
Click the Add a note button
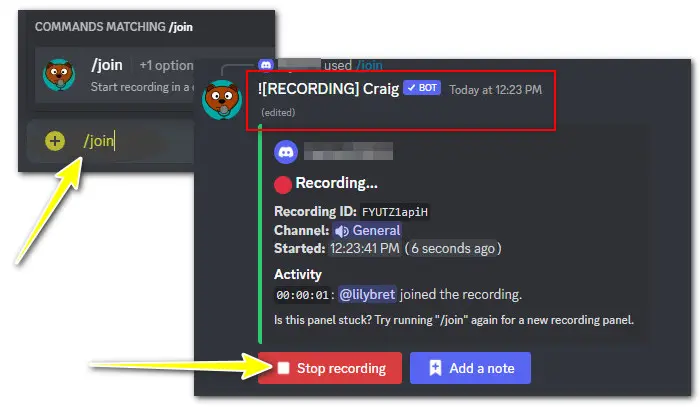tap(470, 368)
